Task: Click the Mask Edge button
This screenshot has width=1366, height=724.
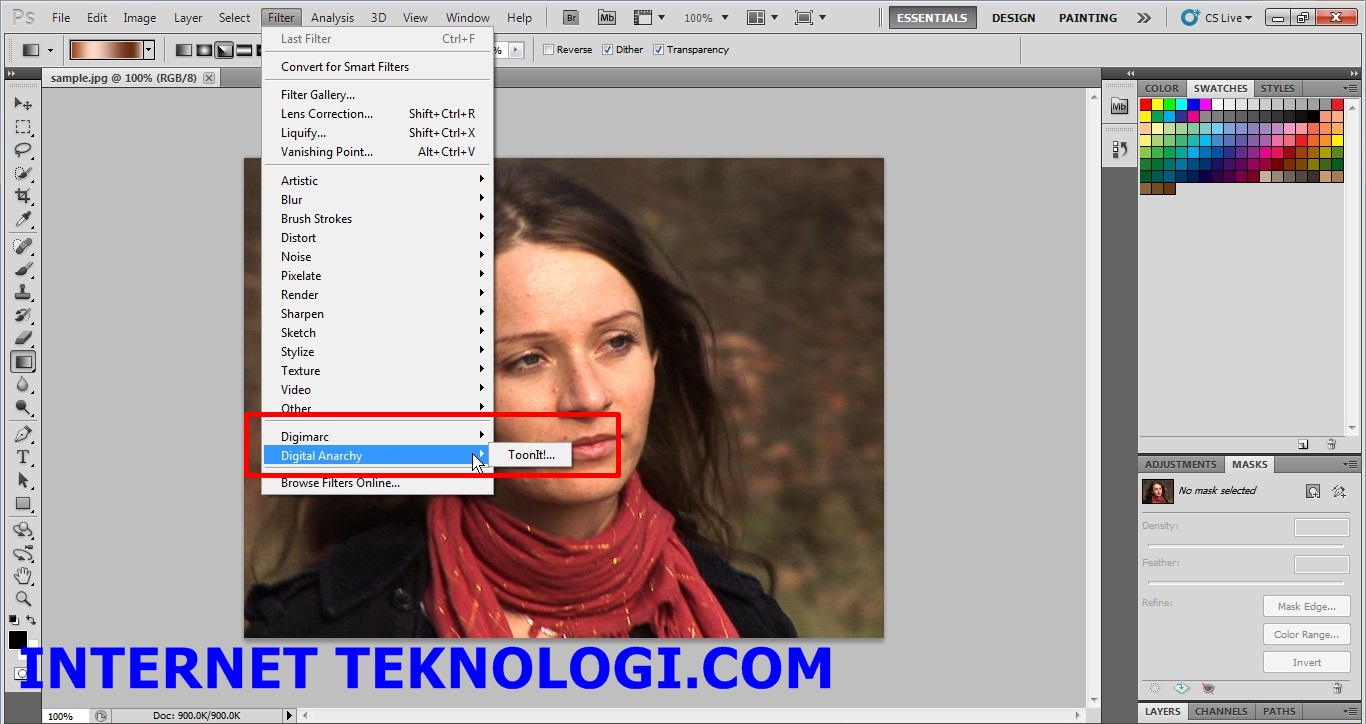Action: (x=1306, y=606)
